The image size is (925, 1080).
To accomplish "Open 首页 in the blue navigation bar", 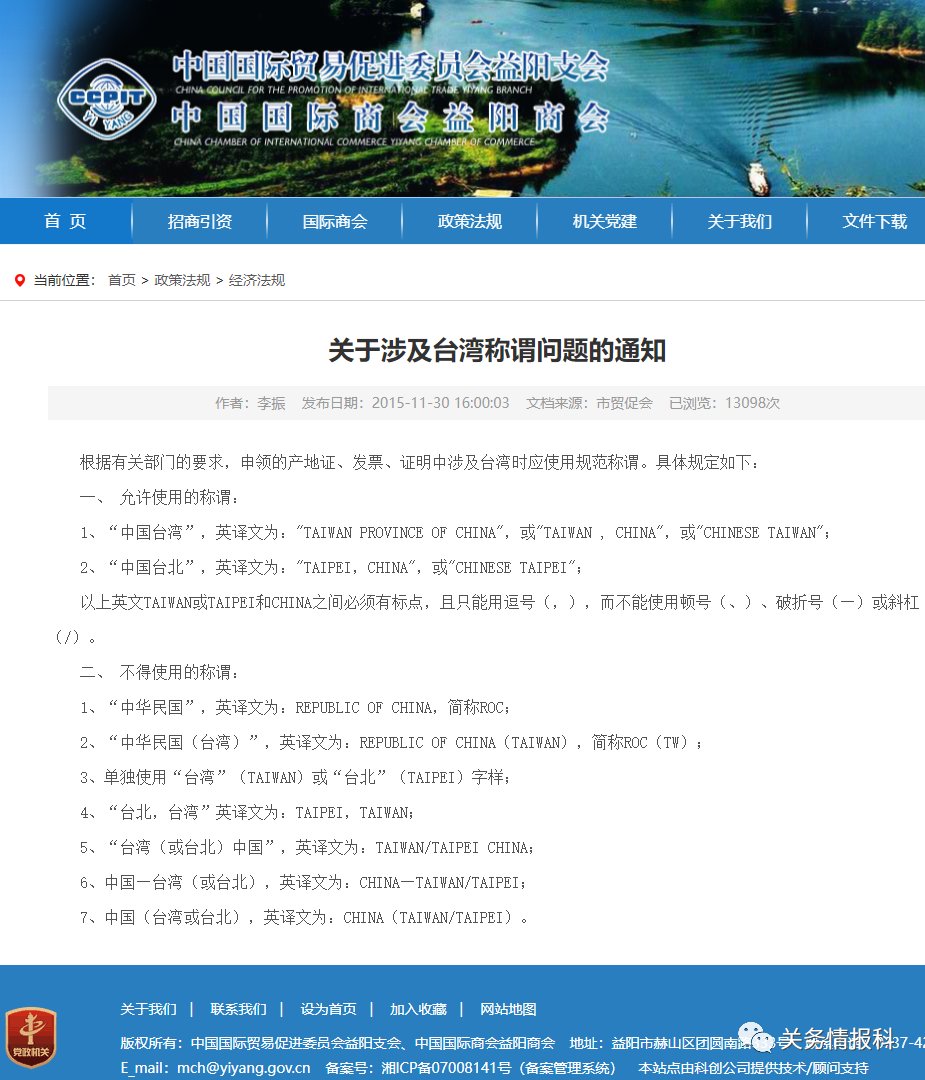I will (65, 222).
